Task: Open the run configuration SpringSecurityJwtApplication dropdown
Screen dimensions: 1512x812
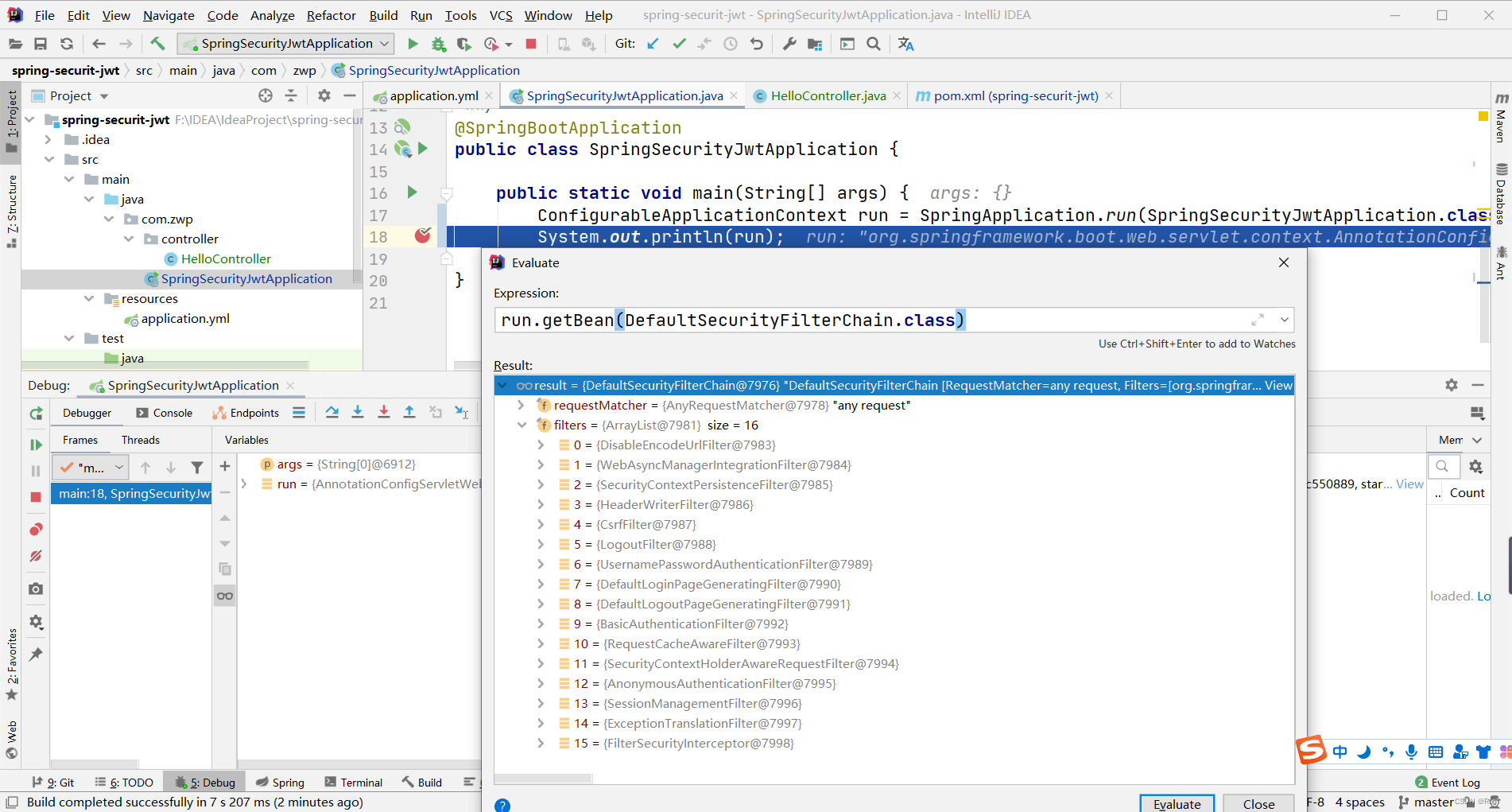Action: pyautogui.click(x=286, y=44)
